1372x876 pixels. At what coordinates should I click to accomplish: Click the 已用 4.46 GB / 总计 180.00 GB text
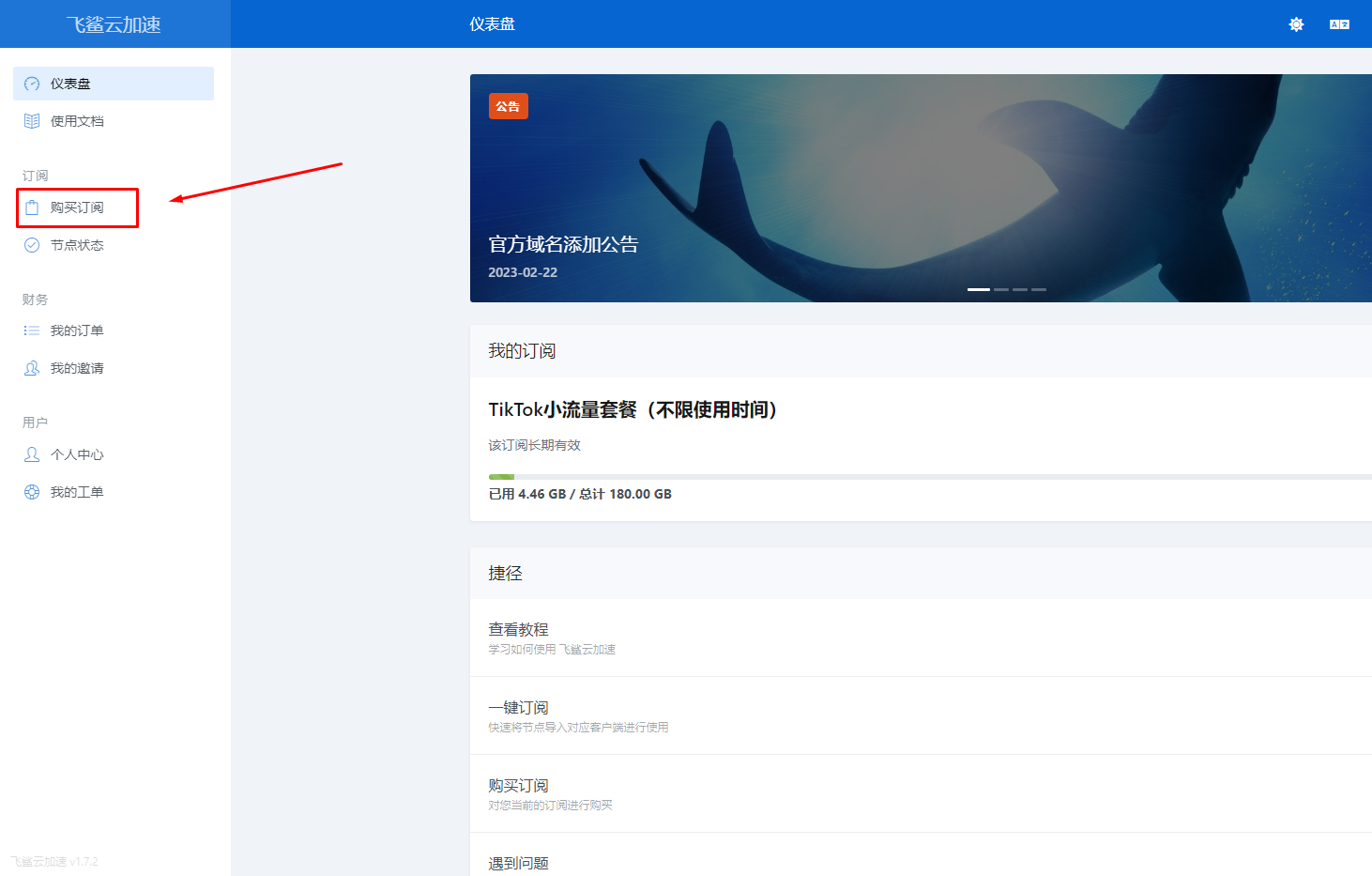(580, 494)
